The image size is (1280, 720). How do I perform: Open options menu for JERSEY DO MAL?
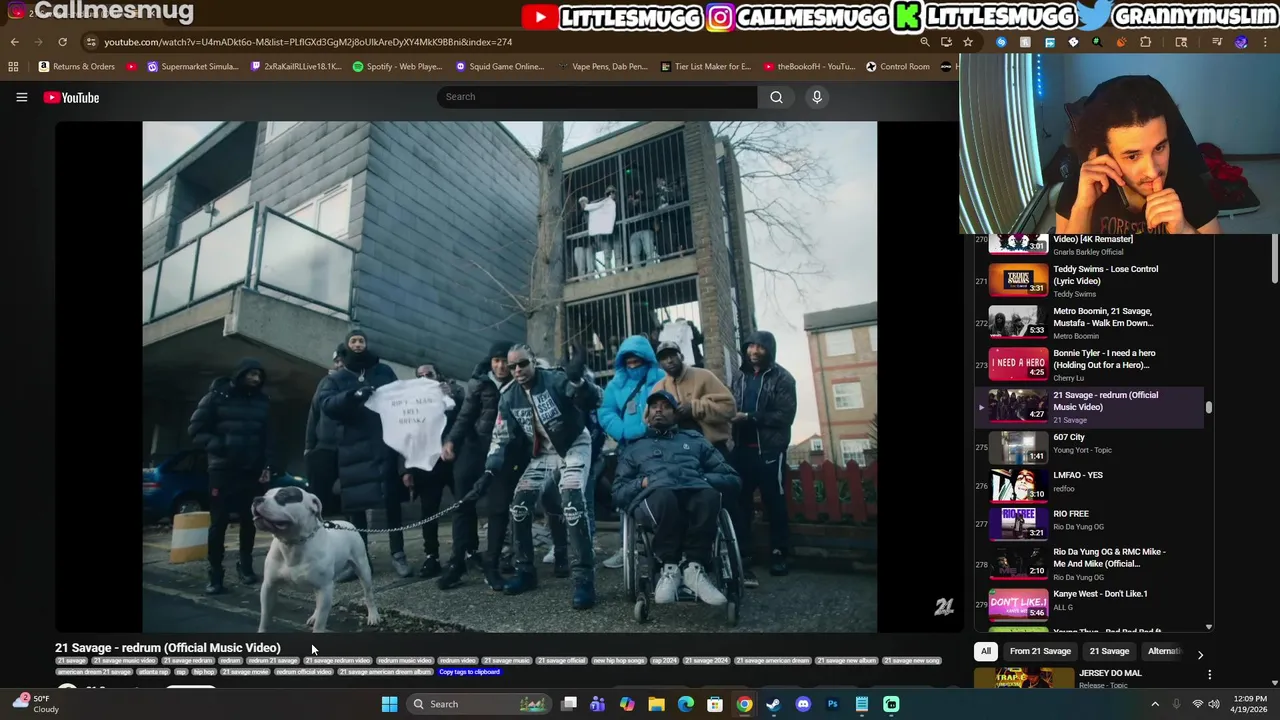[1209, 675]
